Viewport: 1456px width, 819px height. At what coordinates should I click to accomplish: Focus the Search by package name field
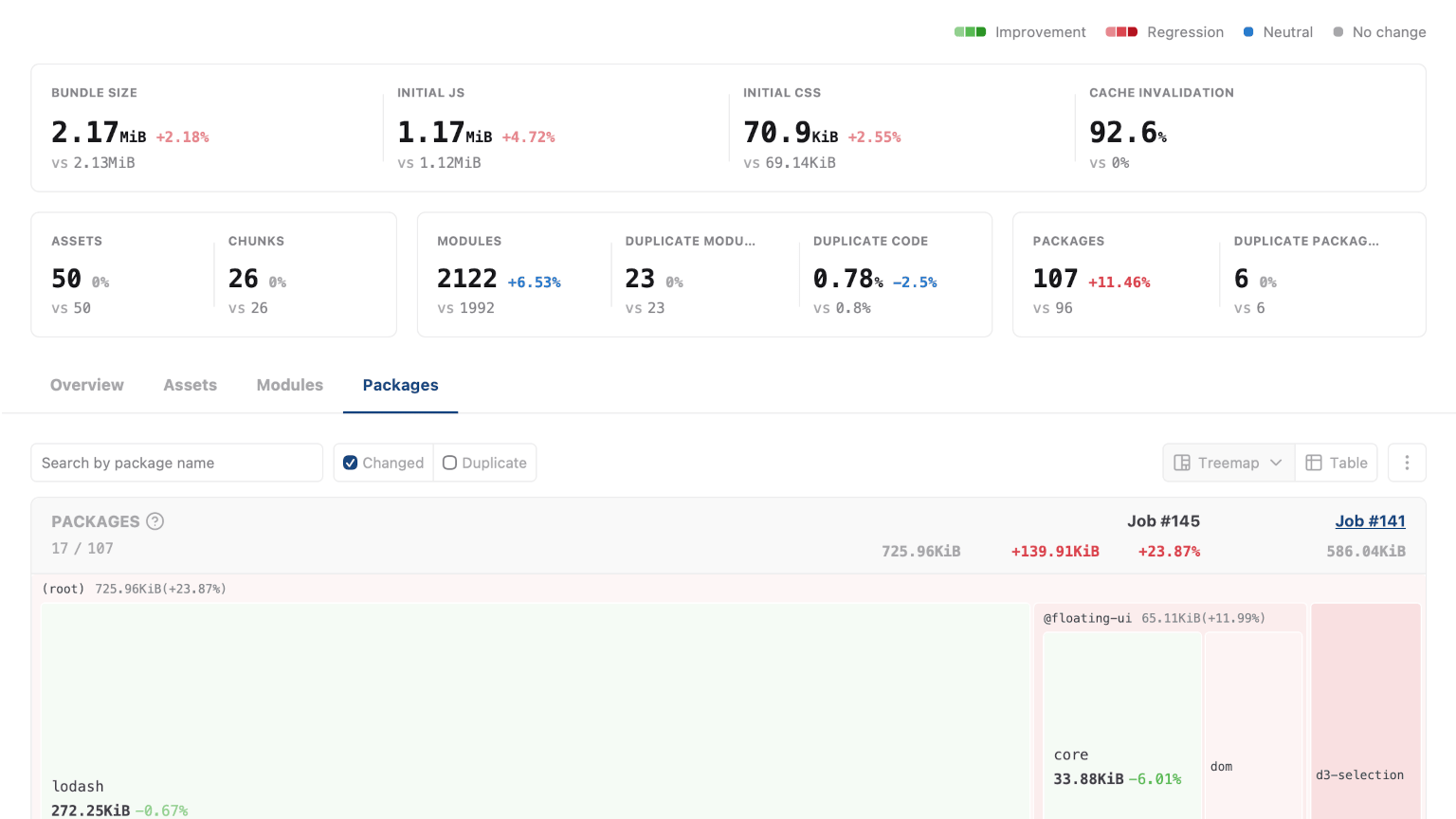tap(177, 463)
